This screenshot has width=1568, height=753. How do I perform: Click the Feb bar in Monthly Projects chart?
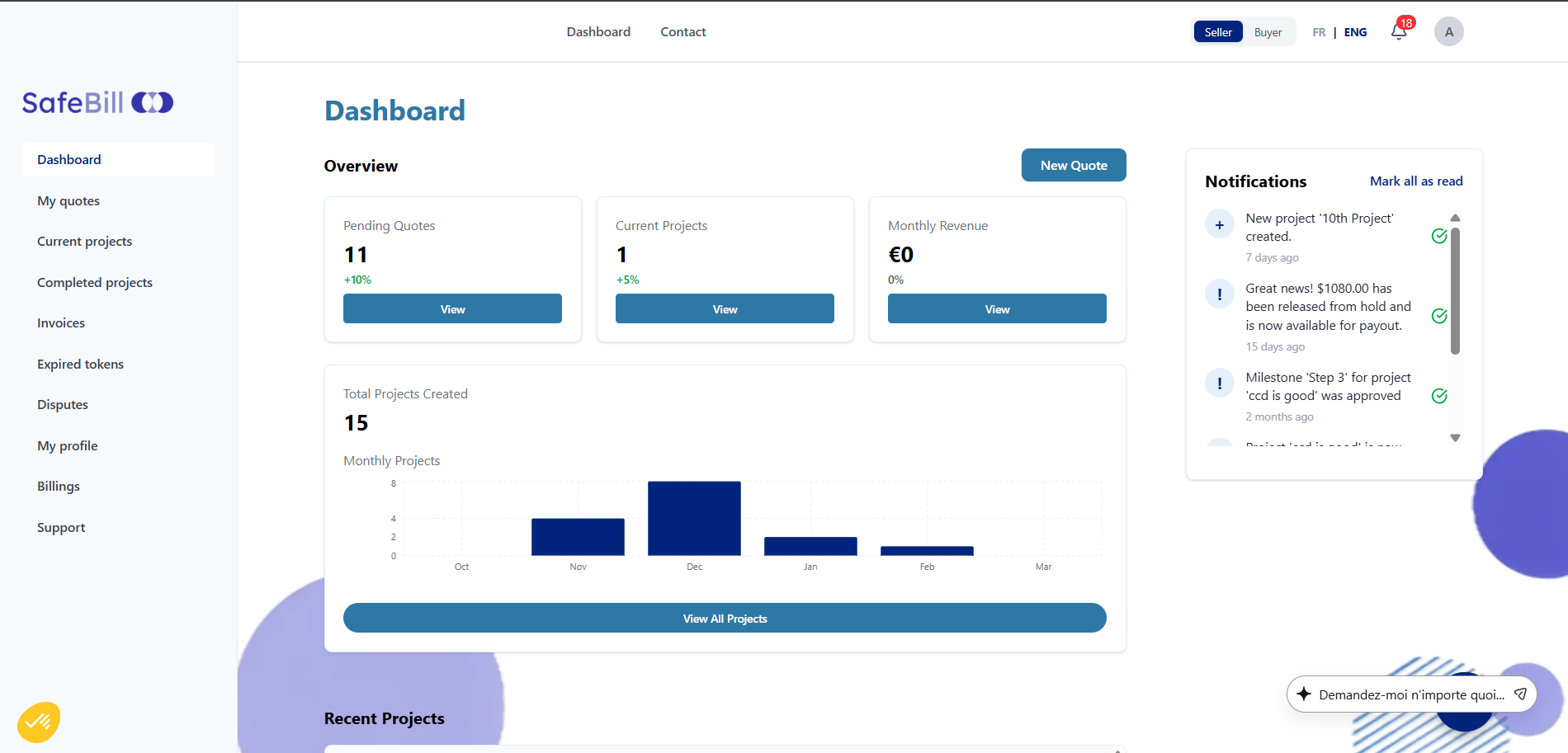click(x=927, y=551)
